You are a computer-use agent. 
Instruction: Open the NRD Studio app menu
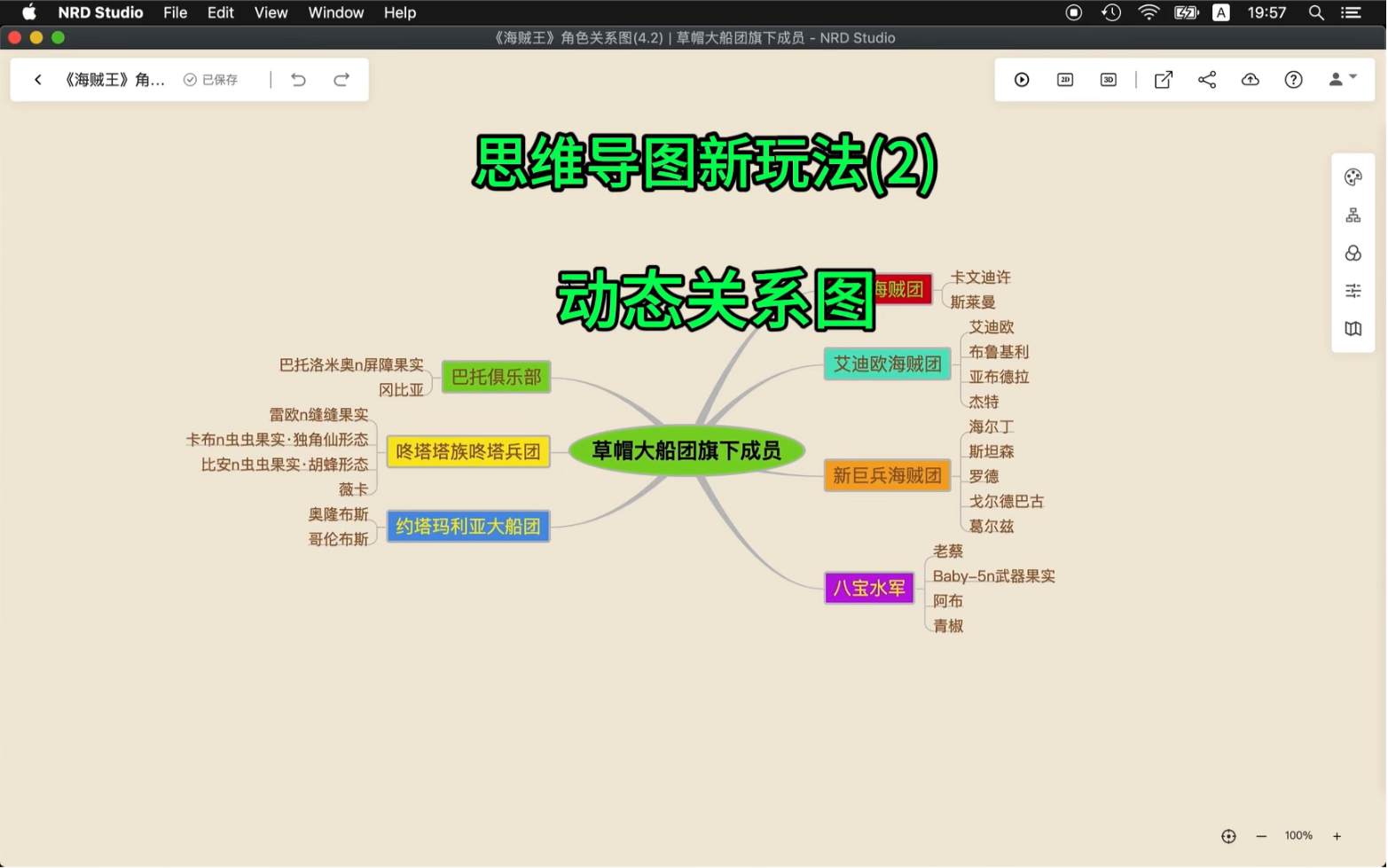100,12
